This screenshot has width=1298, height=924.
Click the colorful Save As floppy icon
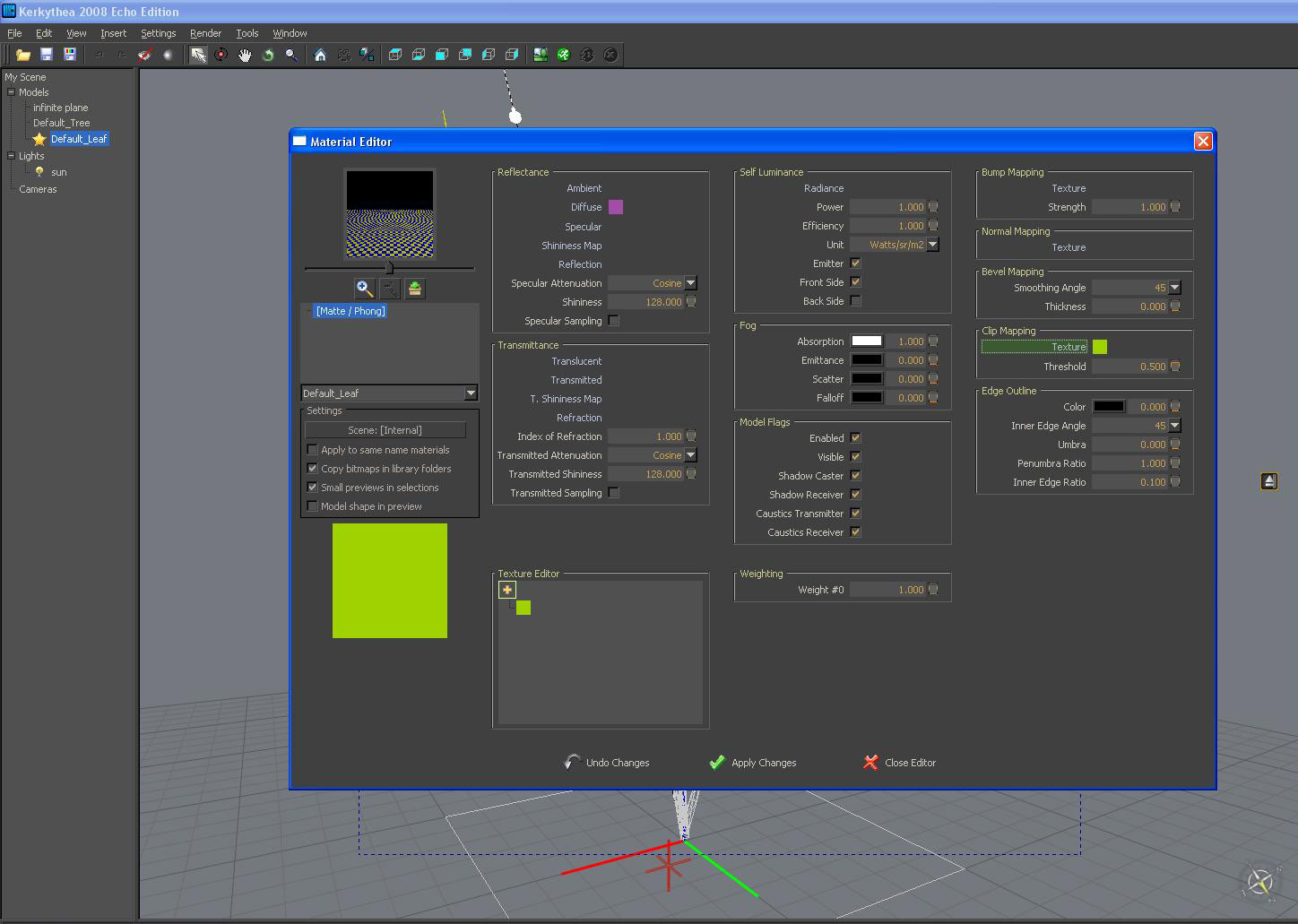[x=70, y=55]
